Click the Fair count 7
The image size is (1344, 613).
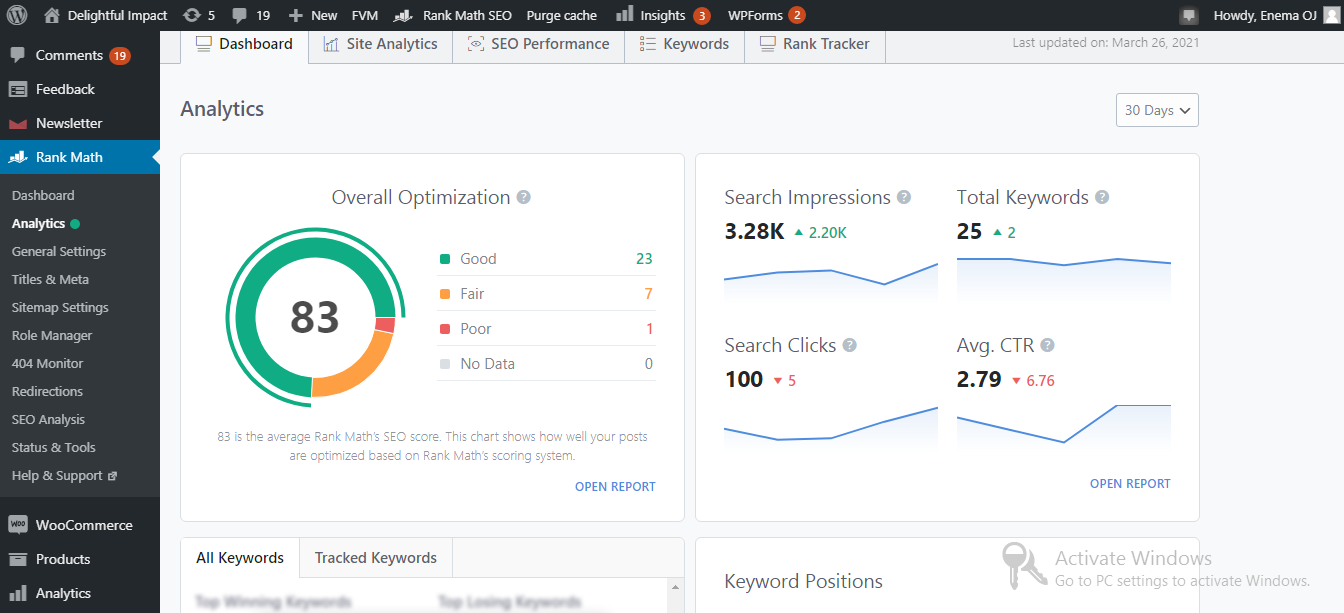(648, 294)
